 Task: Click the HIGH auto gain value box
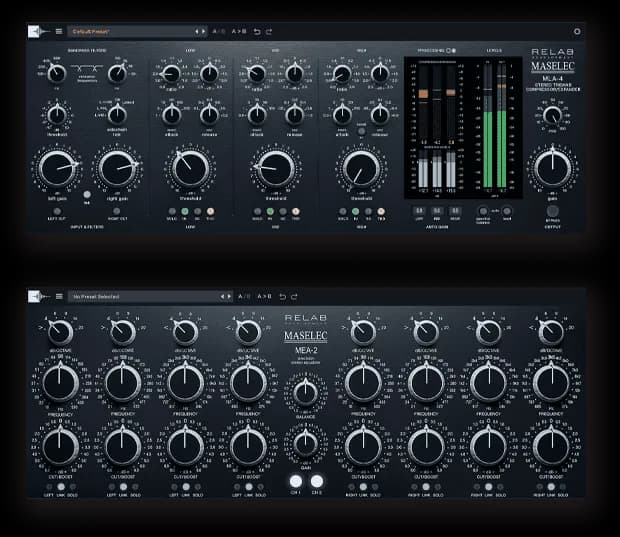click(455, 211)
